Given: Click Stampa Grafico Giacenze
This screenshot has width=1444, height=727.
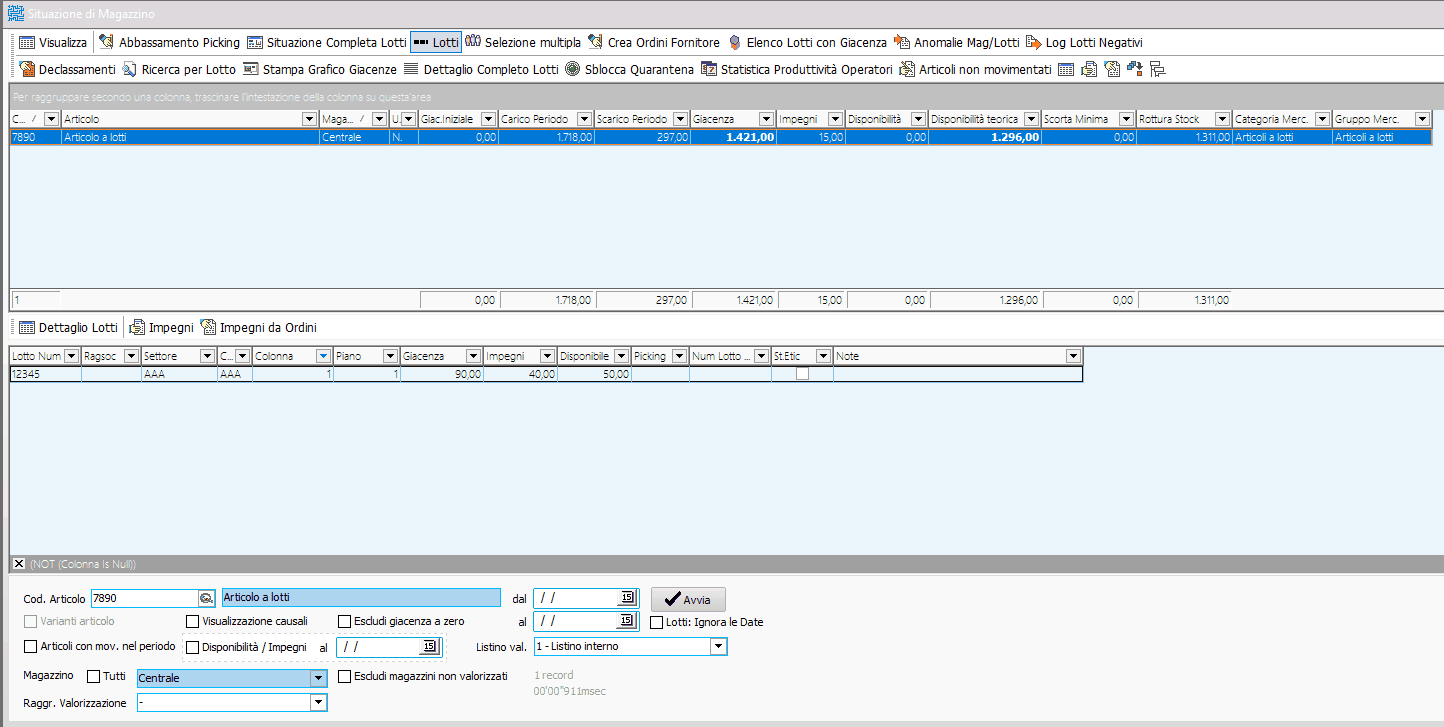Looking at the screenshot, I should [320, 69].
